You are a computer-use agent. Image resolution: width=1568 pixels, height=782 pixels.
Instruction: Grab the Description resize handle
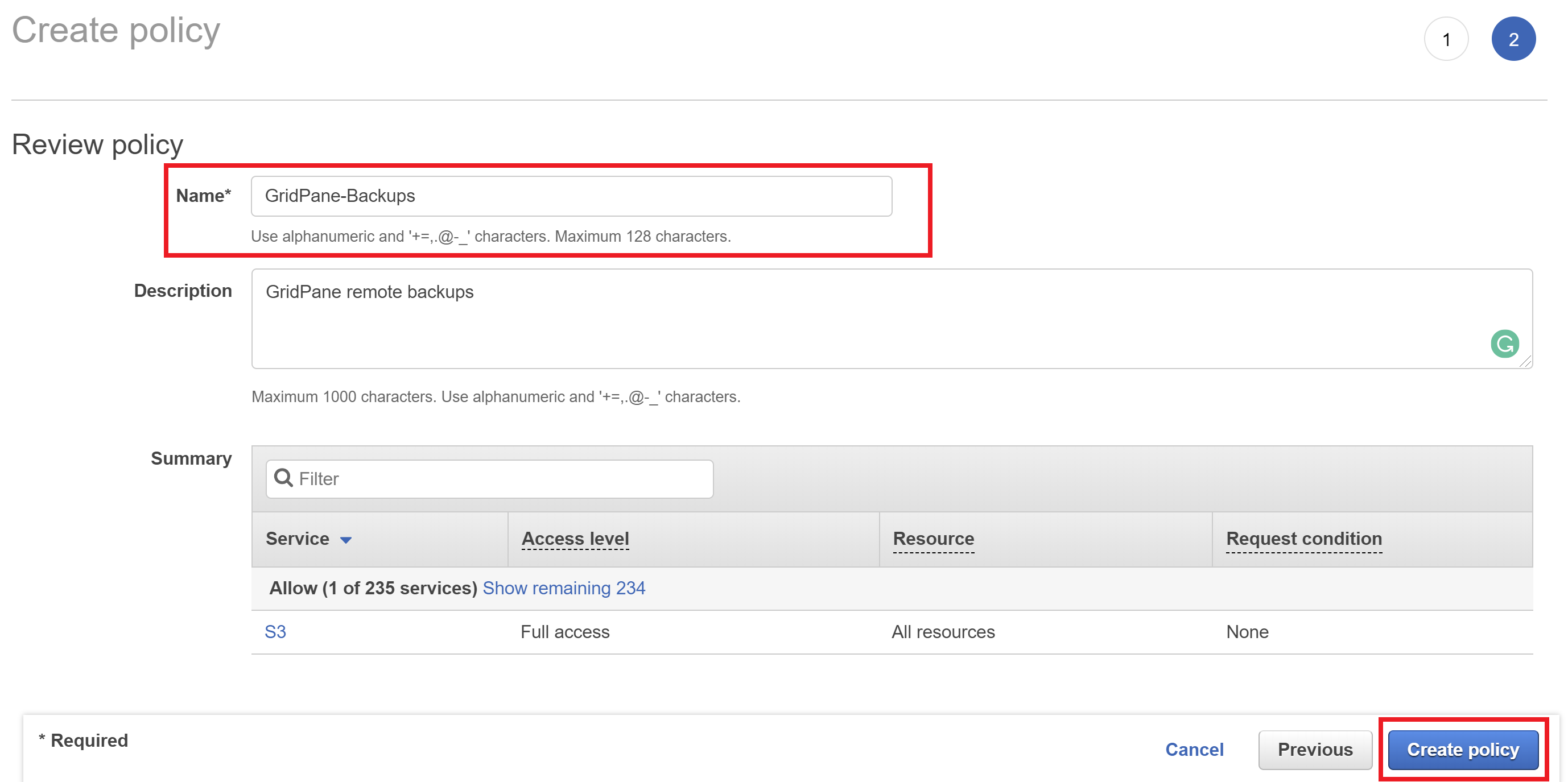click(x=1525, y=362)
